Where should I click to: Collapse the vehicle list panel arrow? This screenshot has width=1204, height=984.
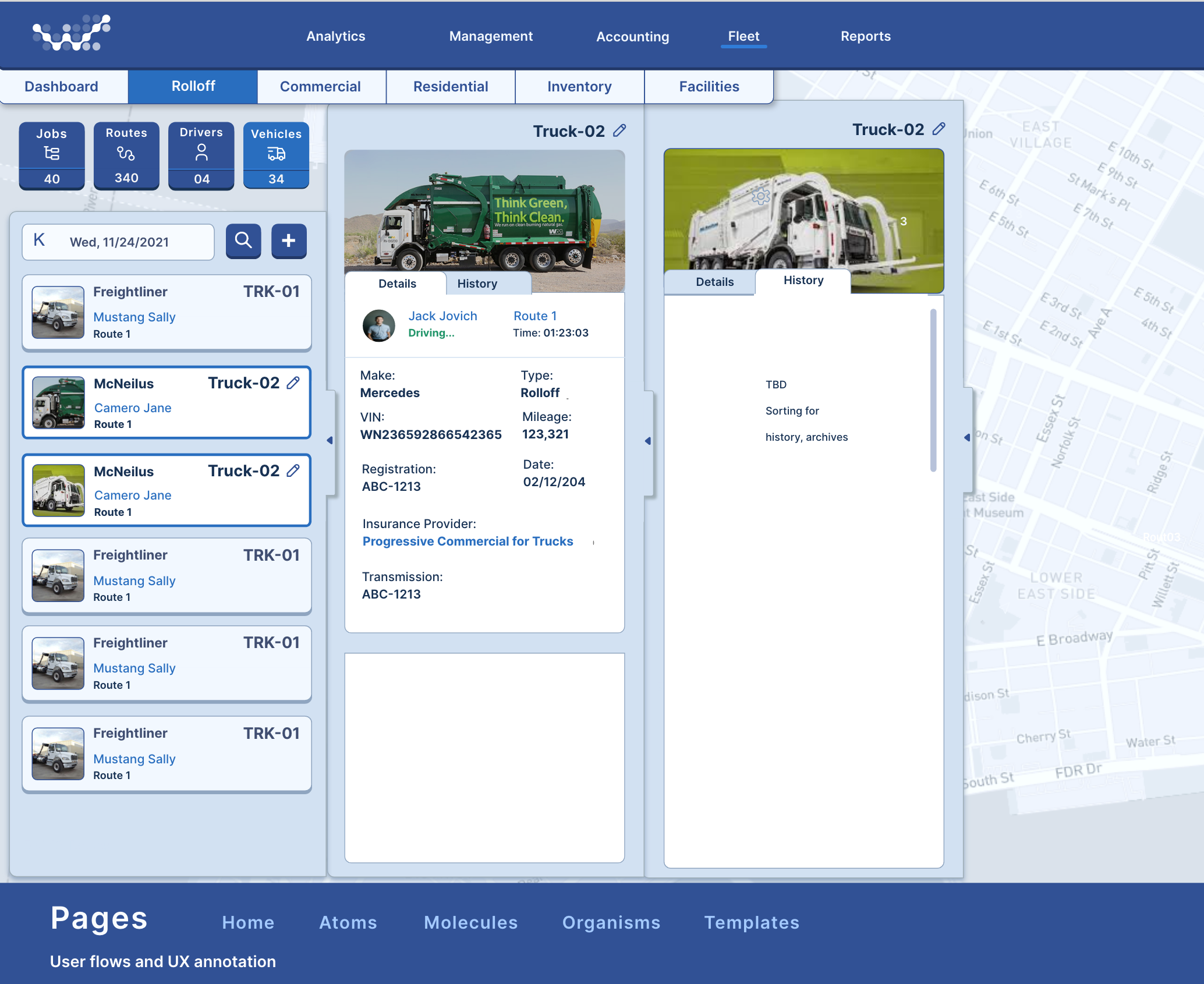[330, 441]
